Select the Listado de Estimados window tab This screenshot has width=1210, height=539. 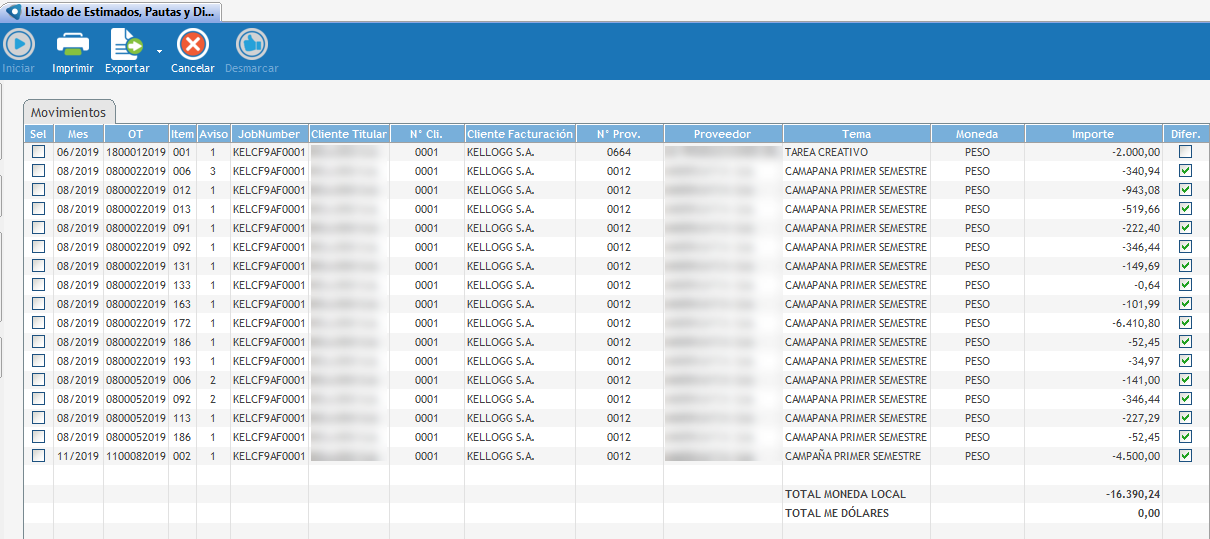[x=118, y=12]
